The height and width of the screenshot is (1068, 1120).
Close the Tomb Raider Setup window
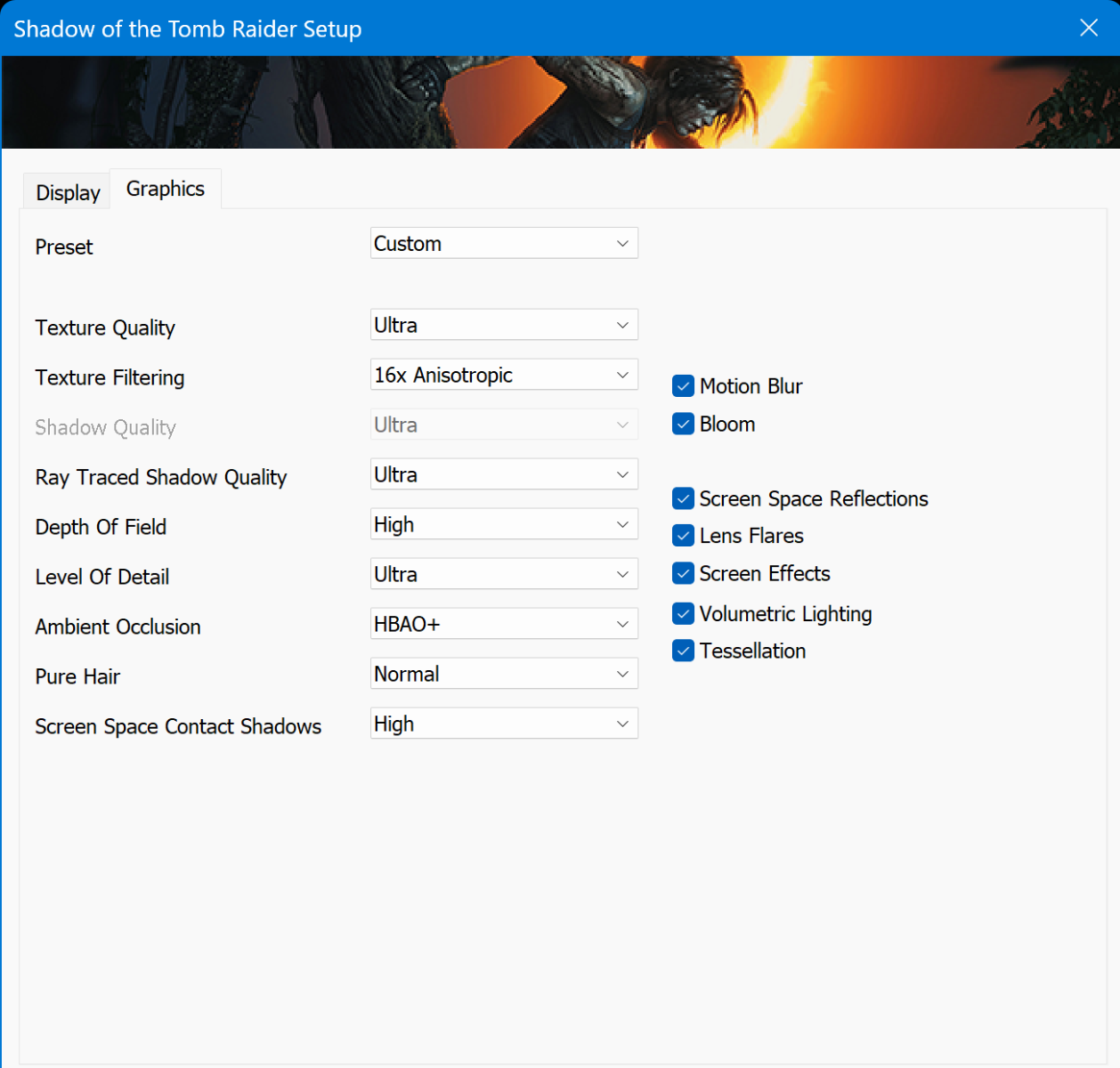(x=1088, y=28)
